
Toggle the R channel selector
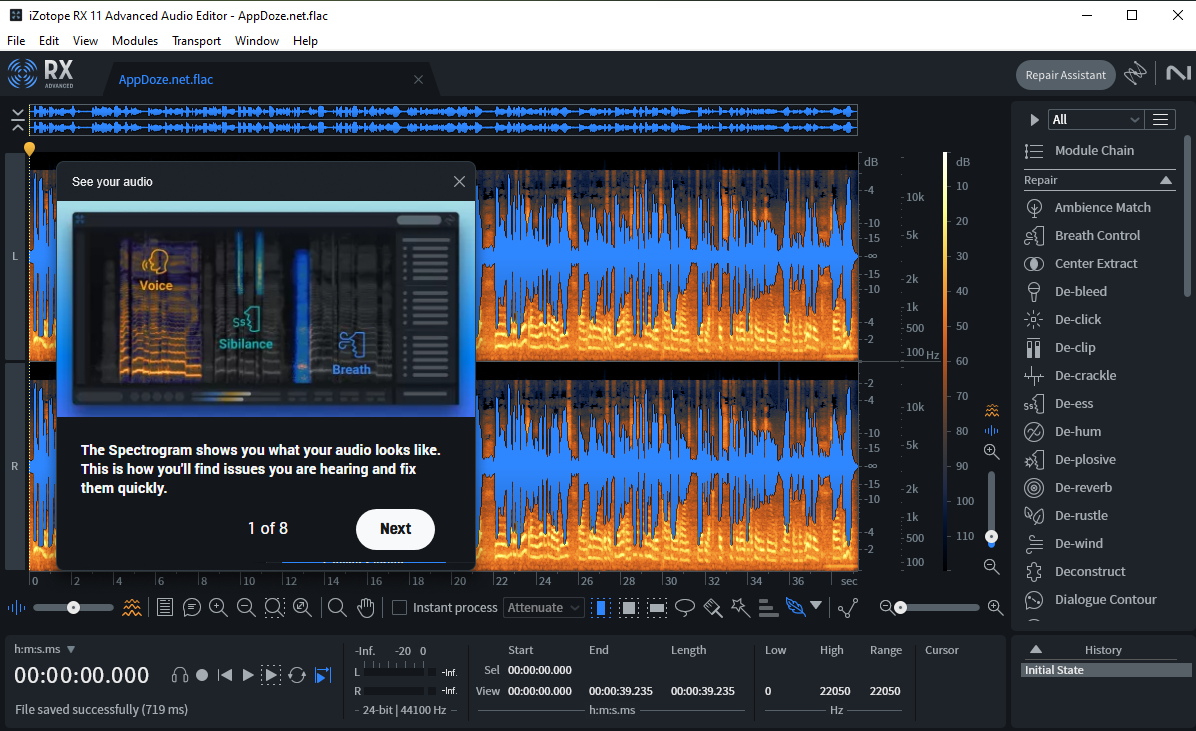click(x=14, y=466)
